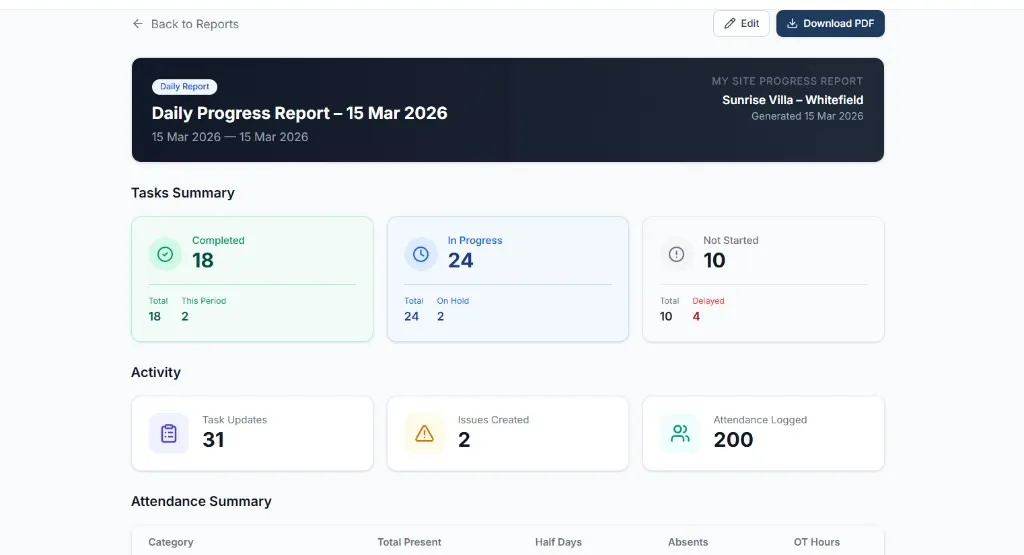Click the Attendance Summary heading

pos(201,501)
